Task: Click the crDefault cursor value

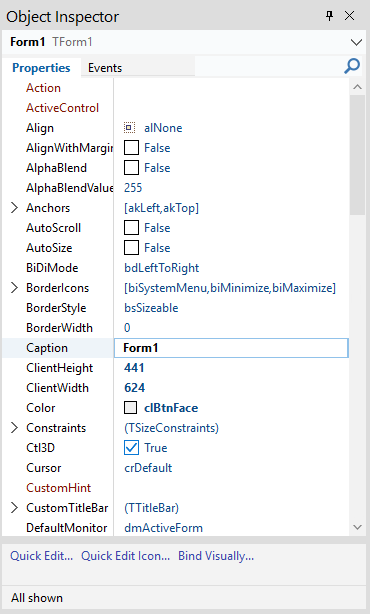Action: click(x=148, y=468)
